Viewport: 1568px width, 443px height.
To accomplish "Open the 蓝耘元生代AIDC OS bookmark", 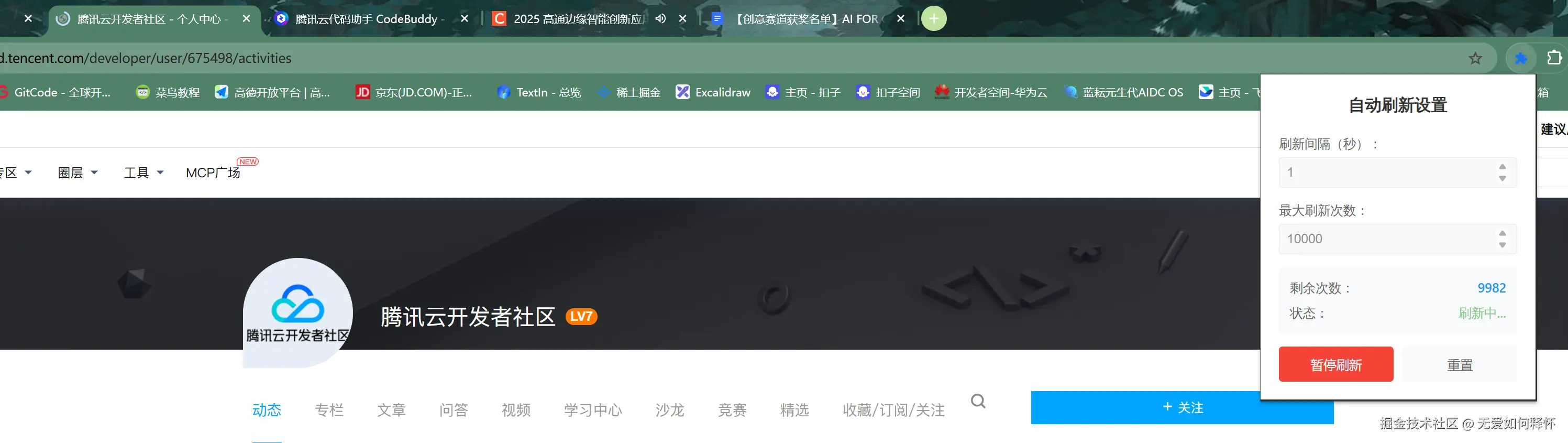I will pos(1124,93).
